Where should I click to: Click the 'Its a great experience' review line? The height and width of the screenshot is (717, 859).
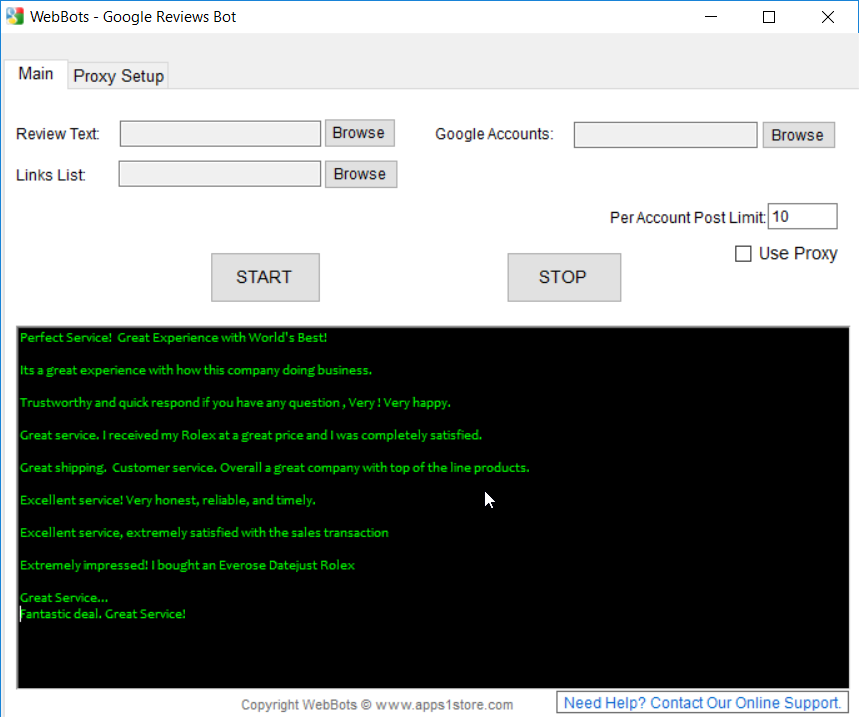pos(196,370)
